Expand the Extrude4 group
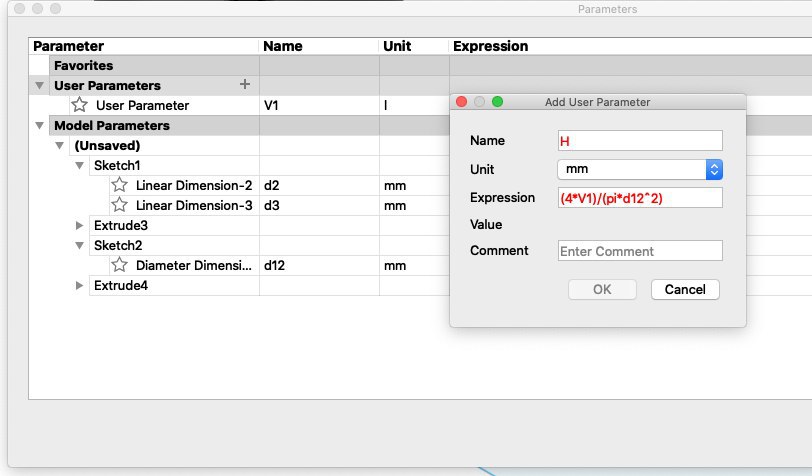812x476 pixels. (x=79, y=285)
